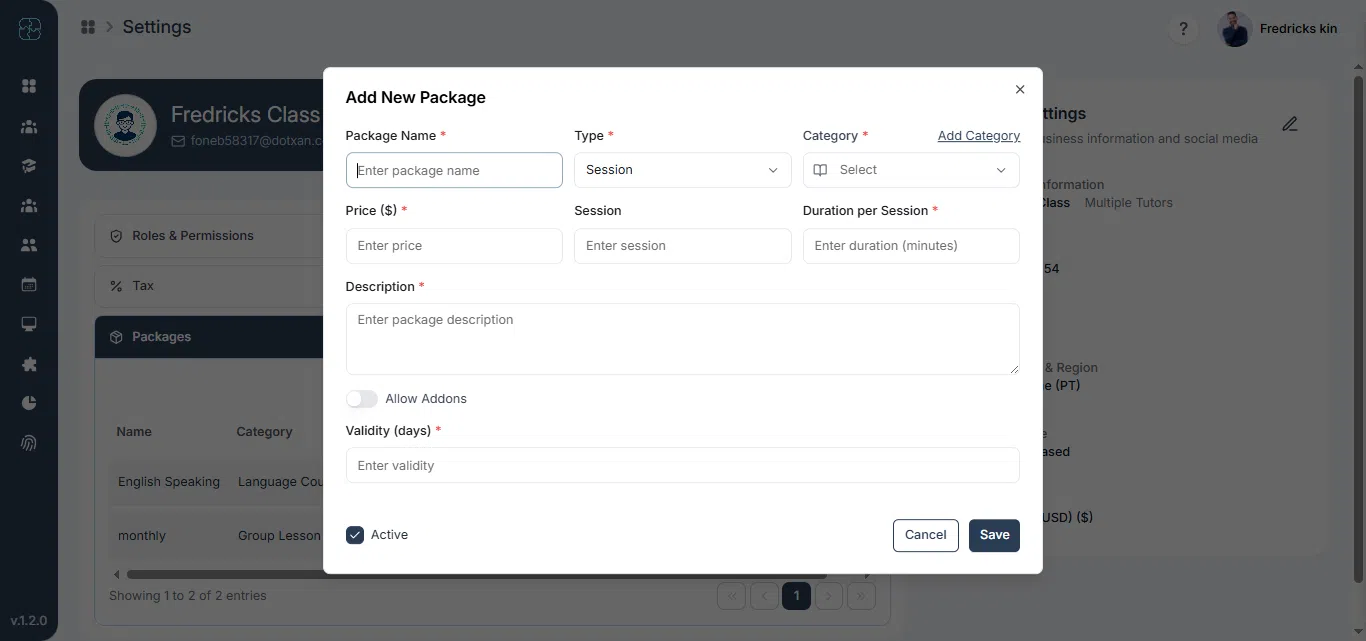Click the app logo in the sidebar

click(x=29, y=29)
